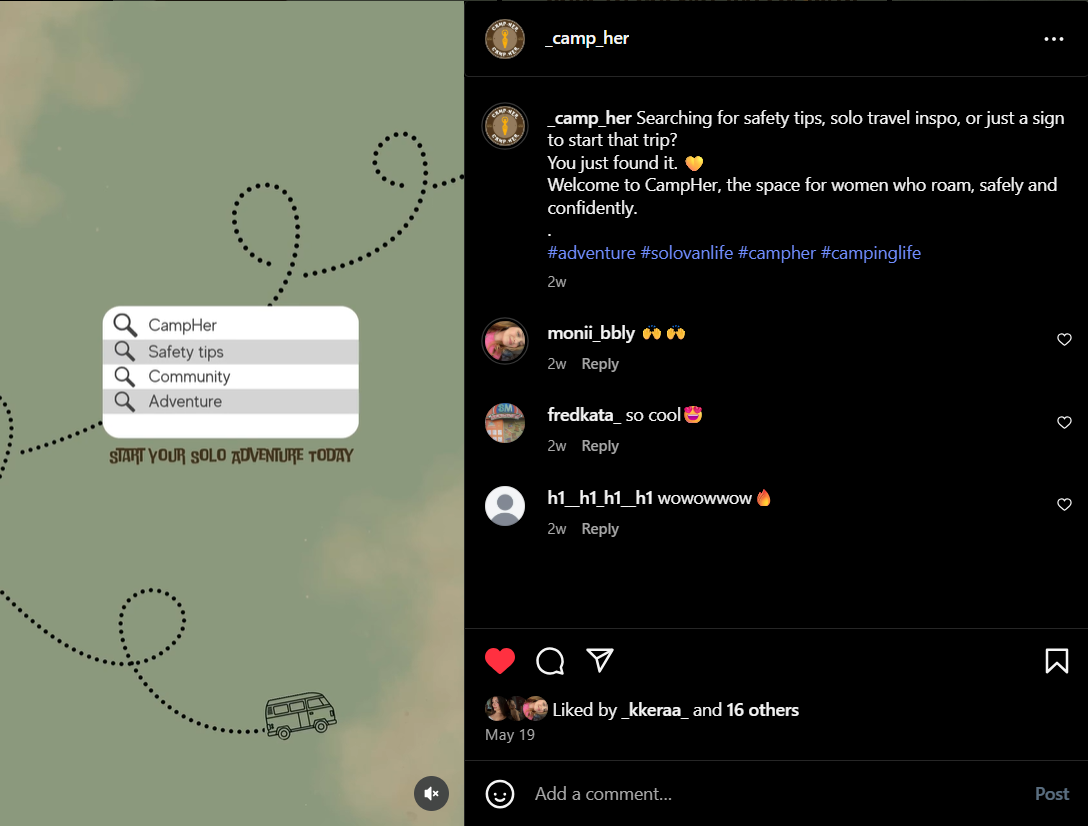Like h1__h1_h1__h1's comment heart
This screenshot has height=826, width=1088.
[1064, 505]
